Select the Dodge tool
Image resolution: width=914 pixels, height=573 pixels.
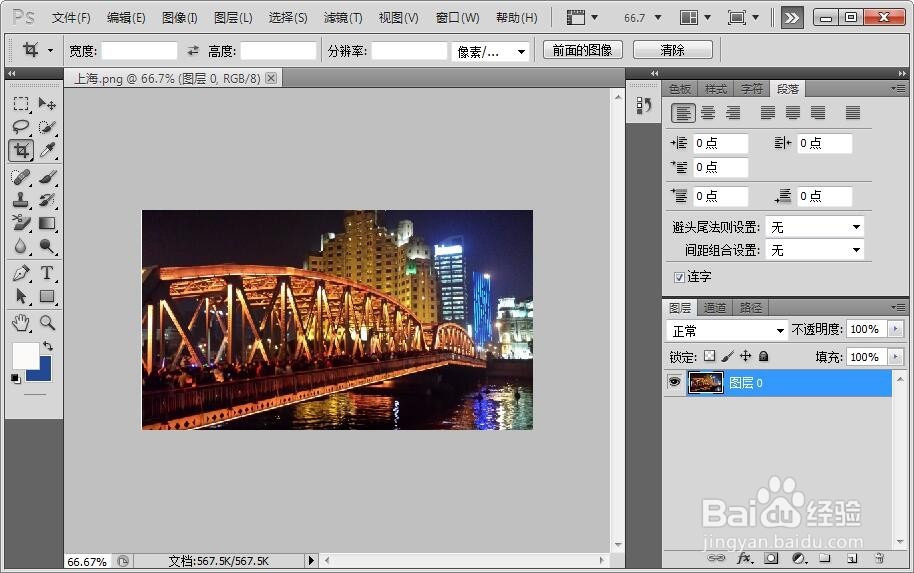click(x=47, y=246)
